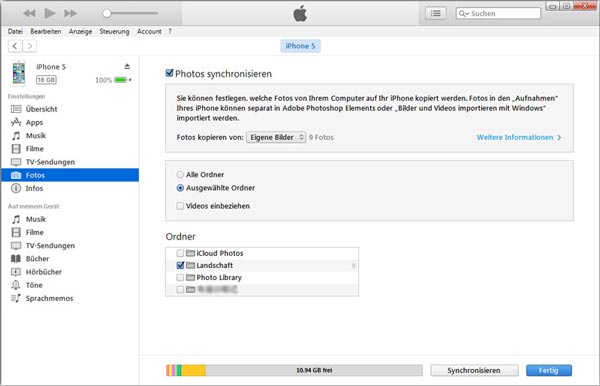The image size is (600, 386).
Task: Focus the Suchen search field
Action: [498, 13]
